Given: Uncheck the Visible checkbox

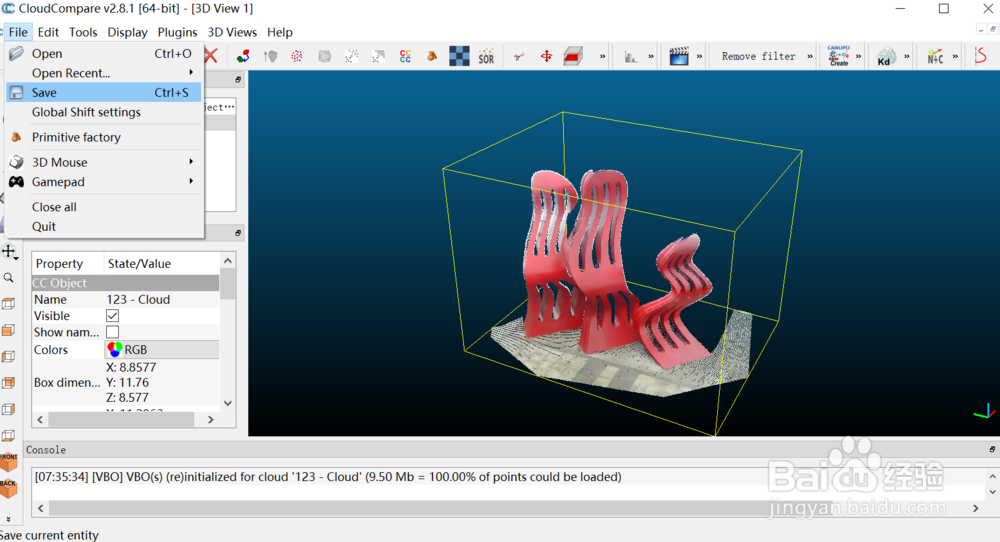Looking at the screenshot, I should click(x=112, y=316).
